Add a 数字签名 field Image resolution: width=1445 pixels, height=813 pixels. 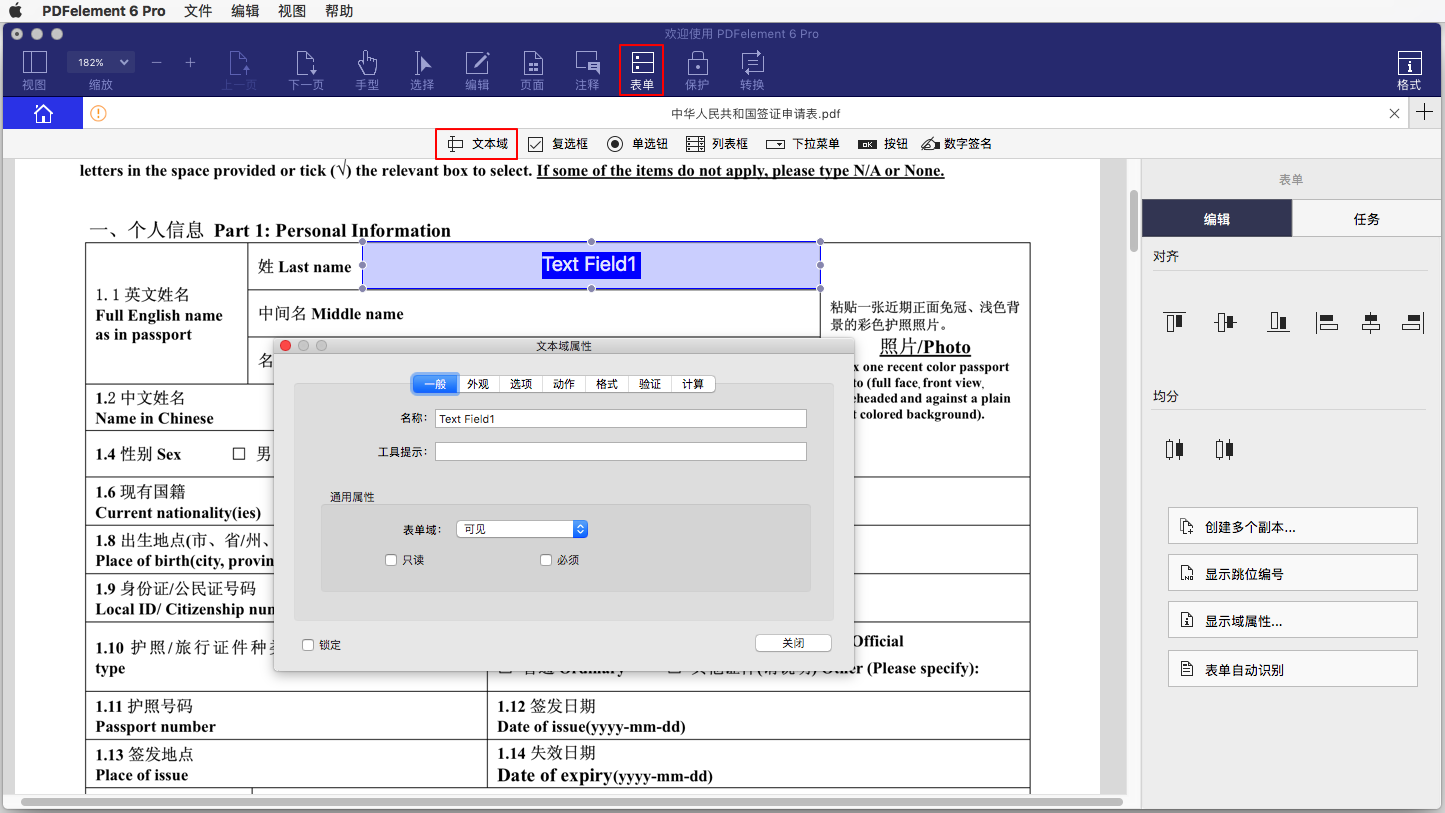pos(956,143)
